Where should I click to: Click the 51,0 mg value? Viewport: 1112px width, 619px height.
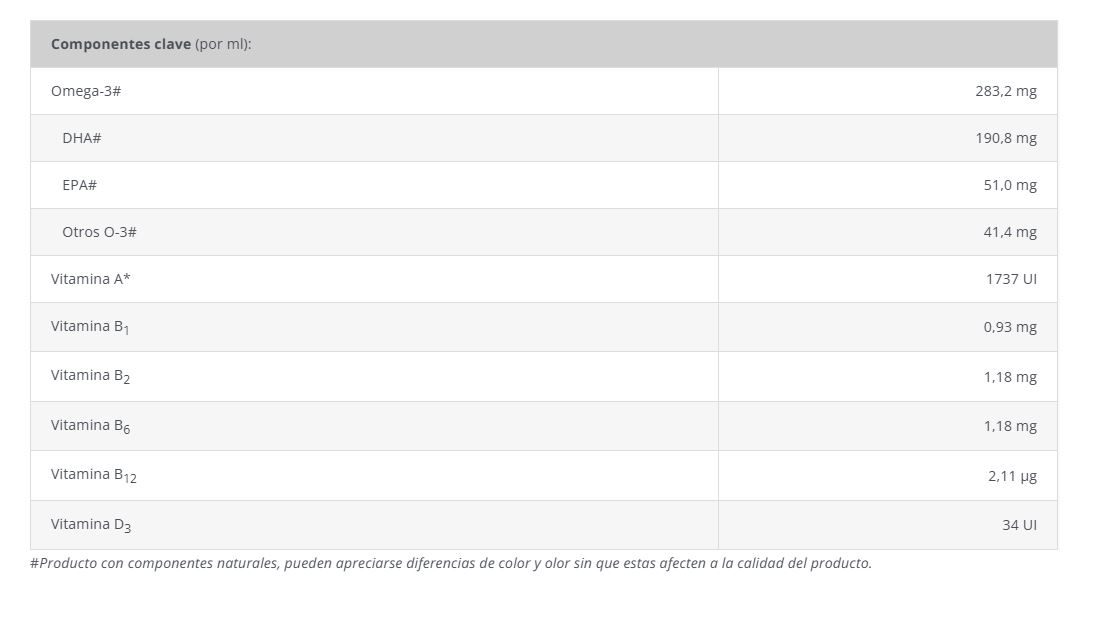(x=1009, y=185)
